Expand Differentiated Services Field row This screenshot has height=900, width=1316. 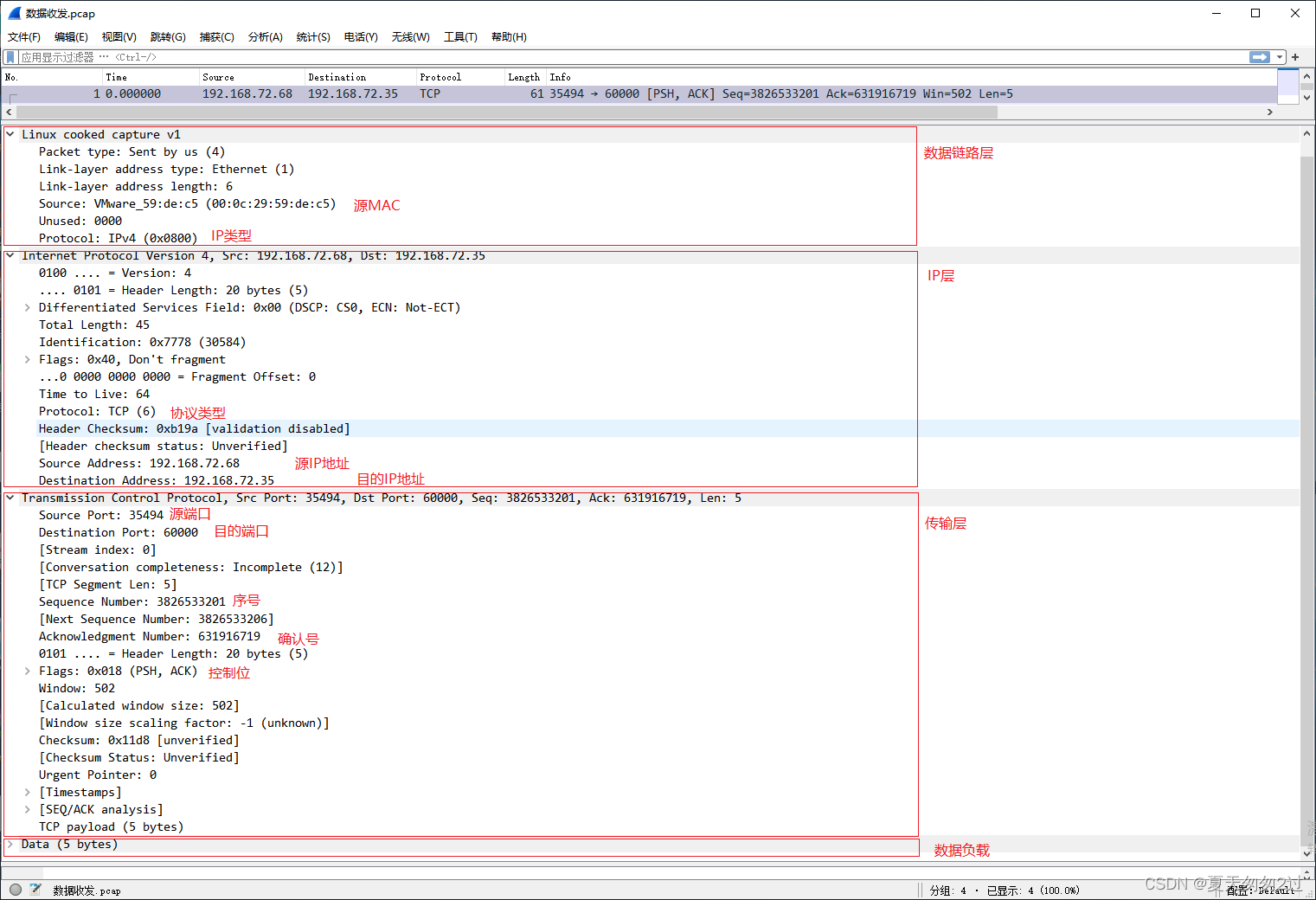(x=28, y=307)
